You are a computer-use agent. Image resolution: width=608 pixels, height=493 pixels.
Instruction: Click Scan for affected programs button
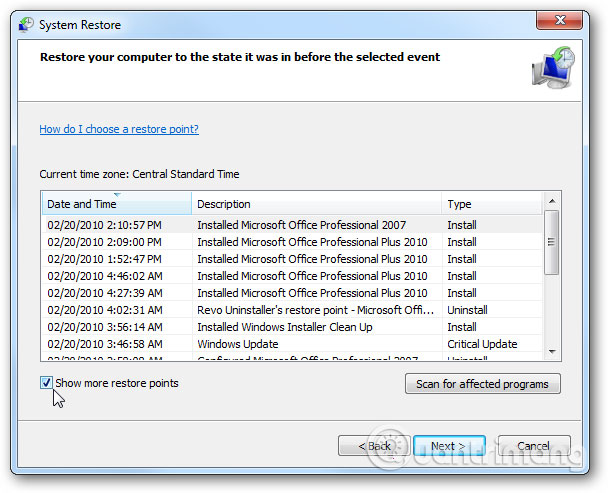[x=483, y=384]
